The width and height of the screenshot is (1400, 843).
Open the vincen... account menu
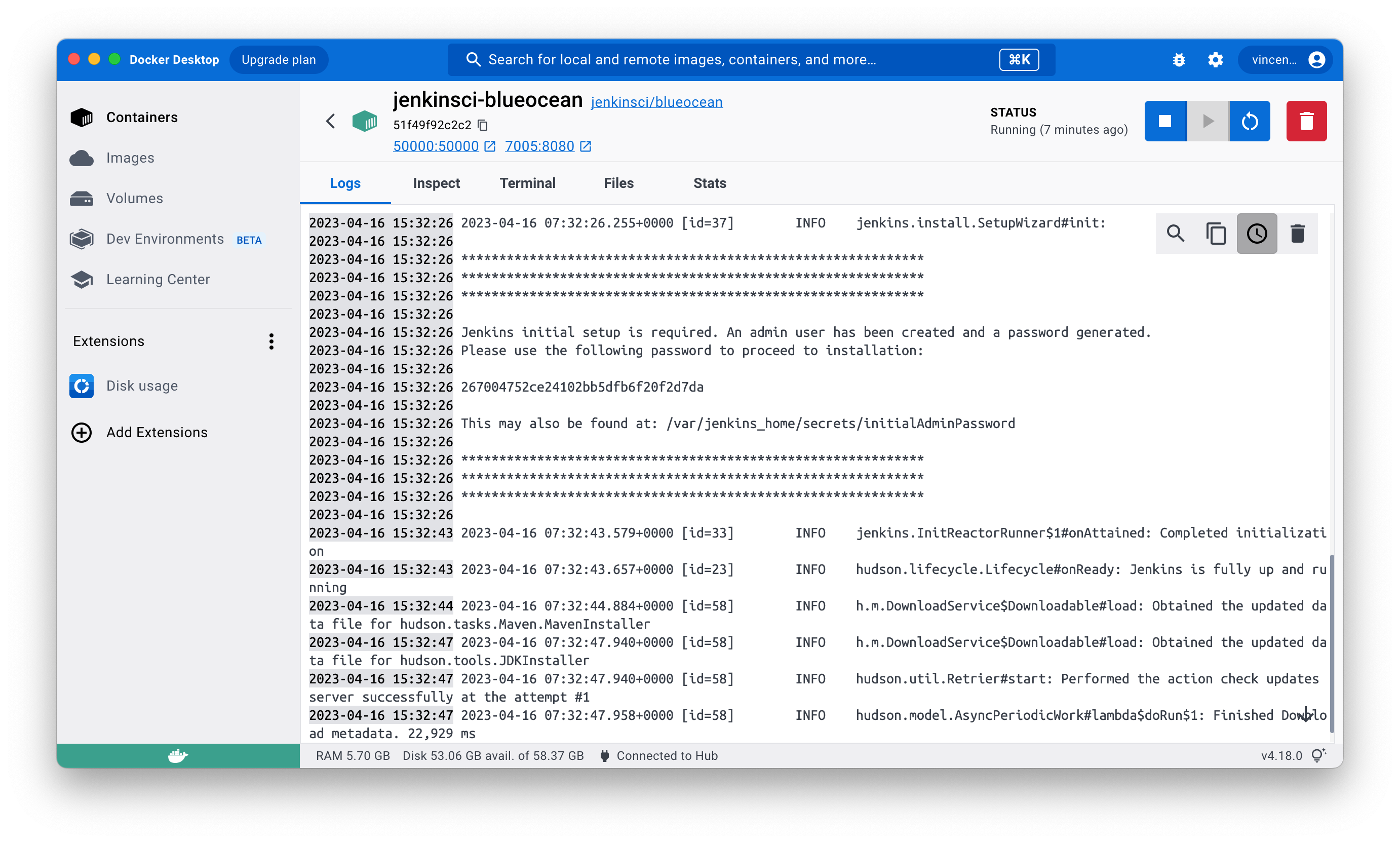click(x=1287, y=60)
